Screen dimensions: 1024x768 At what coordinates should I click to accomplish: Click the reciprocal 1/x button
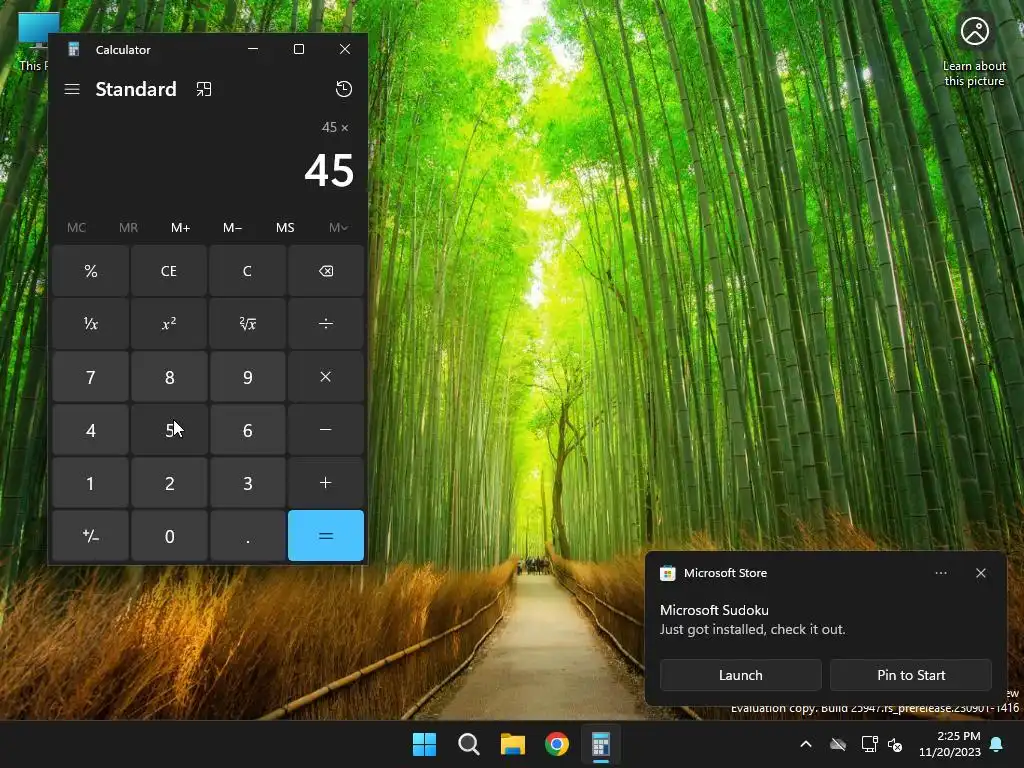point(91,324)
